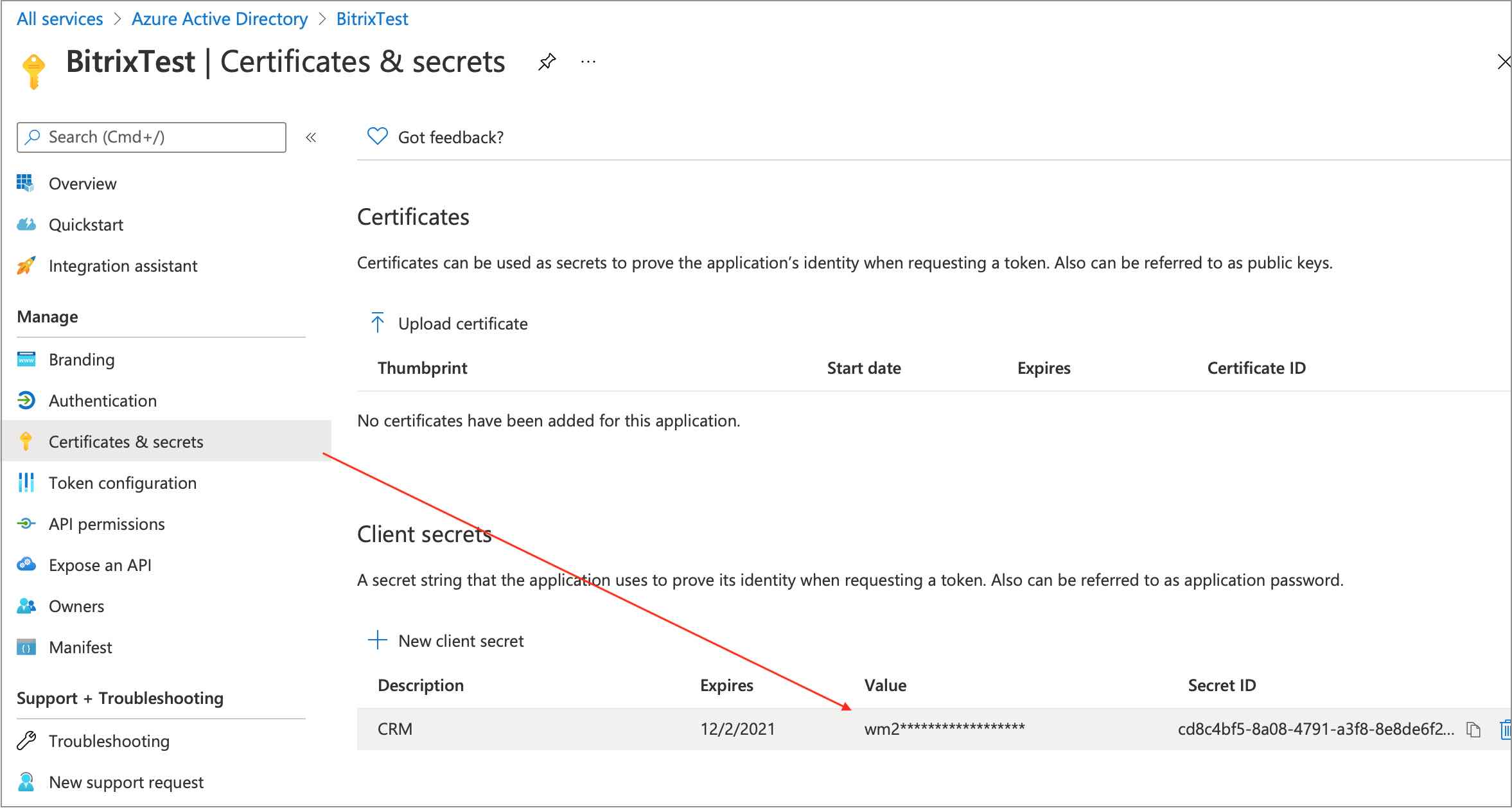Select the CRM secret description cell
This screenshot has height=808, width=1512.
click(395, 729)
